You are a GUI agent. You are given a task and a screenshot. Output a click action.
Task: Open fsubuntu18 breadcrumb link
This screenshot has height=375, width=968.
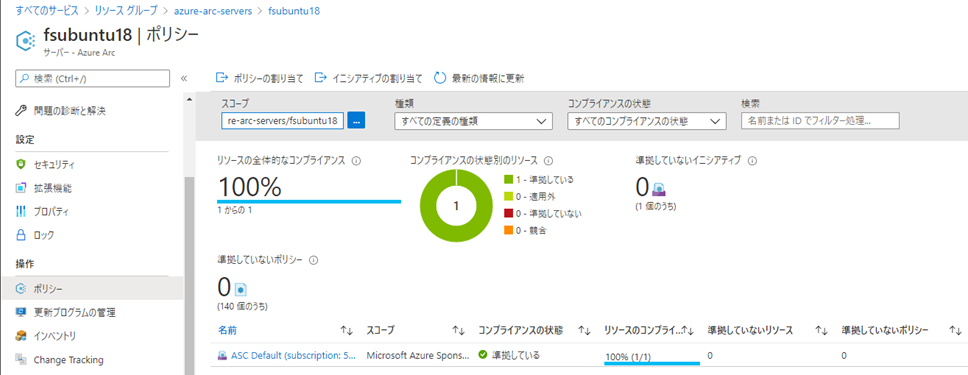point(294,11)
